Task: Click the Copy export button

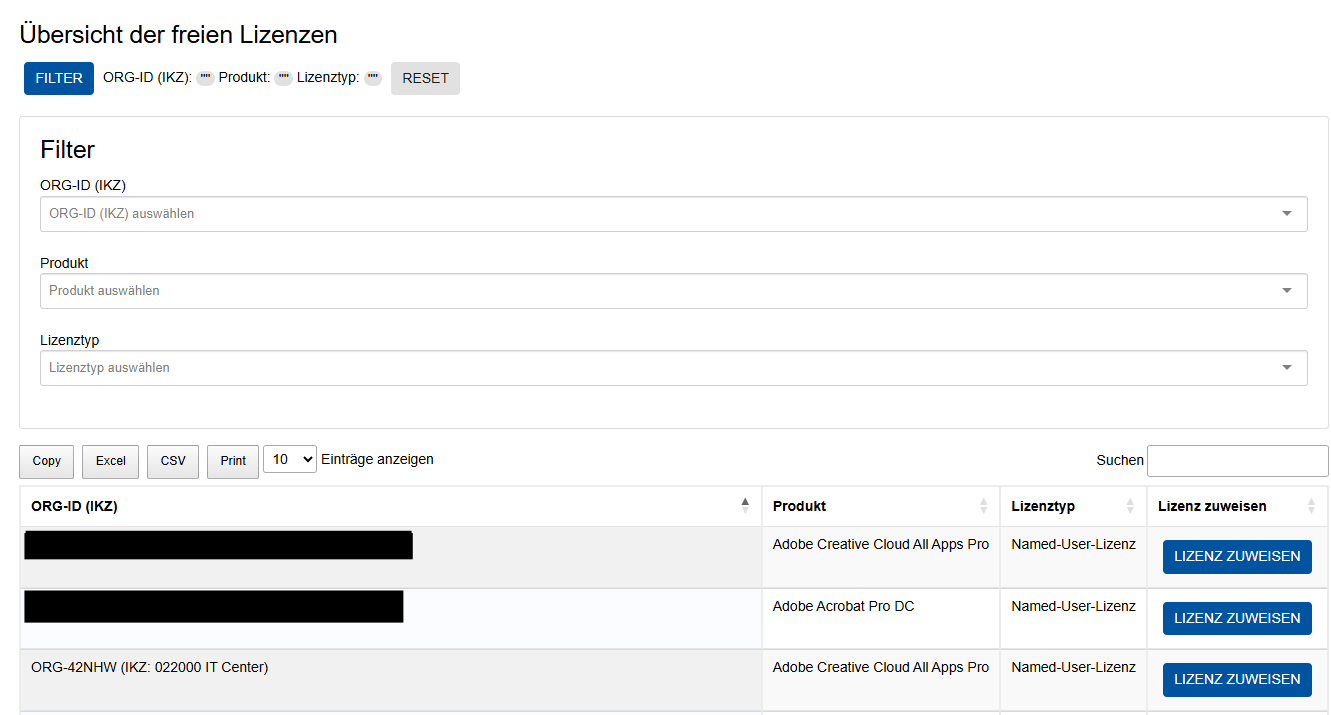Action: pos(47,461)
